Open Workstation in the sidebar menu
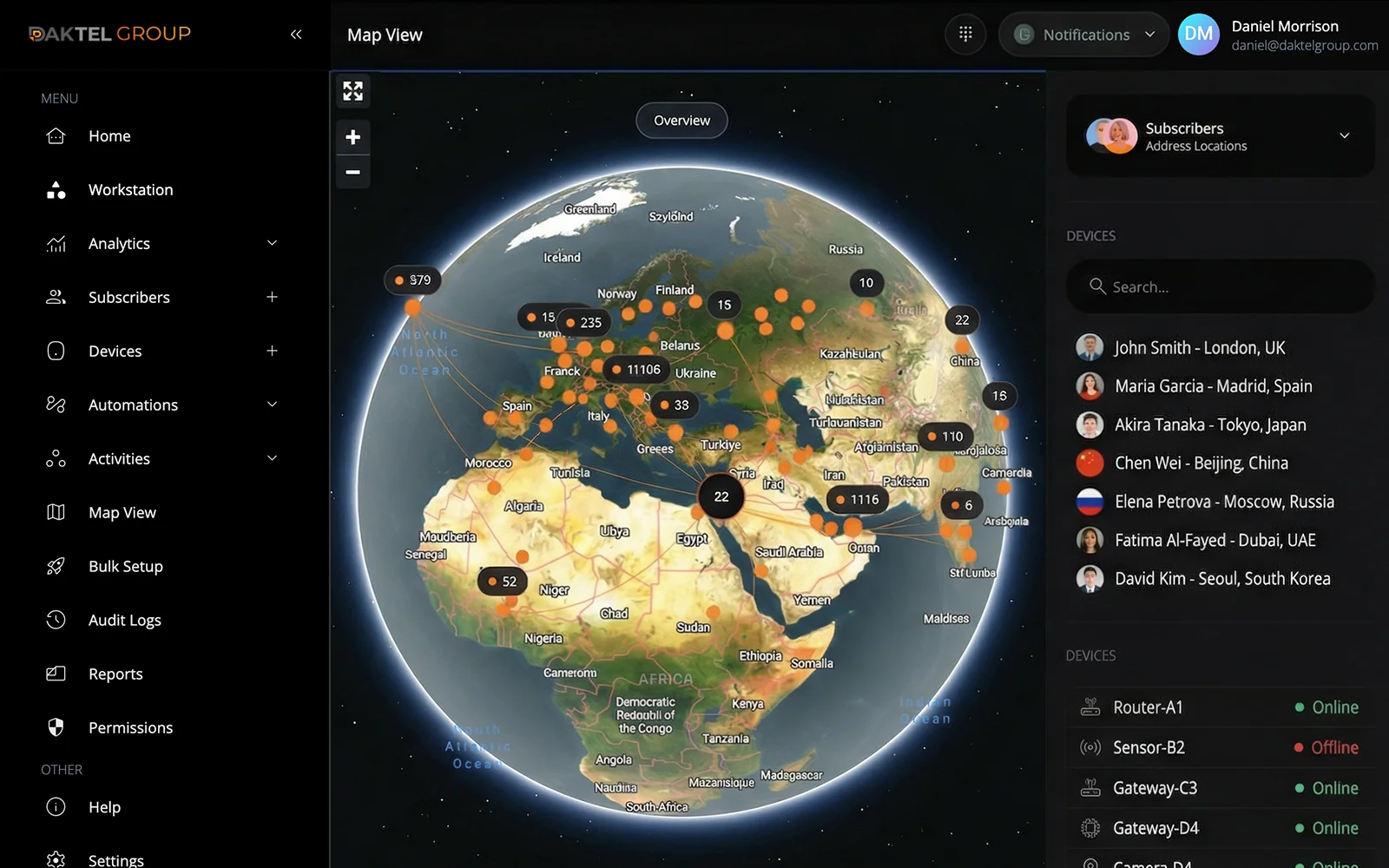 pyautogui.click(x=131, y=190)
